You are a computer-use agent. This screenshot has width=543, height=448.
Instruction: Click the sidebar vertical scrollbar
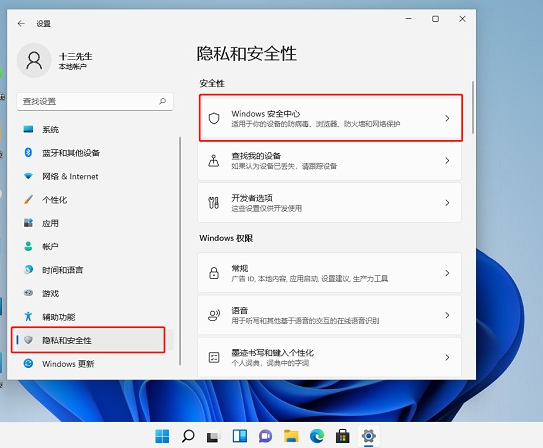(180, 251)
